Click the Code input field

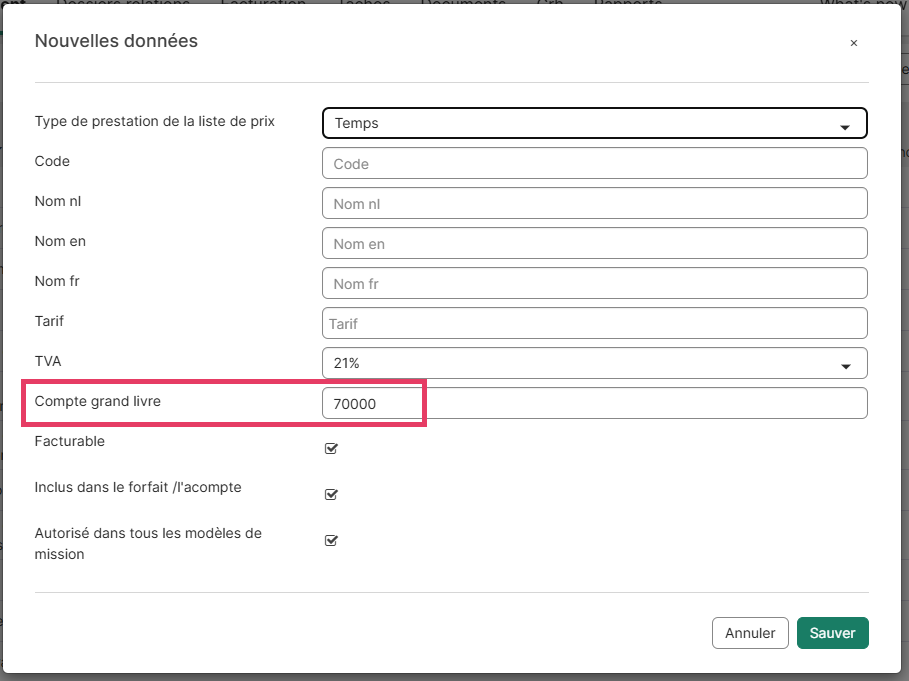pos(594,163)
